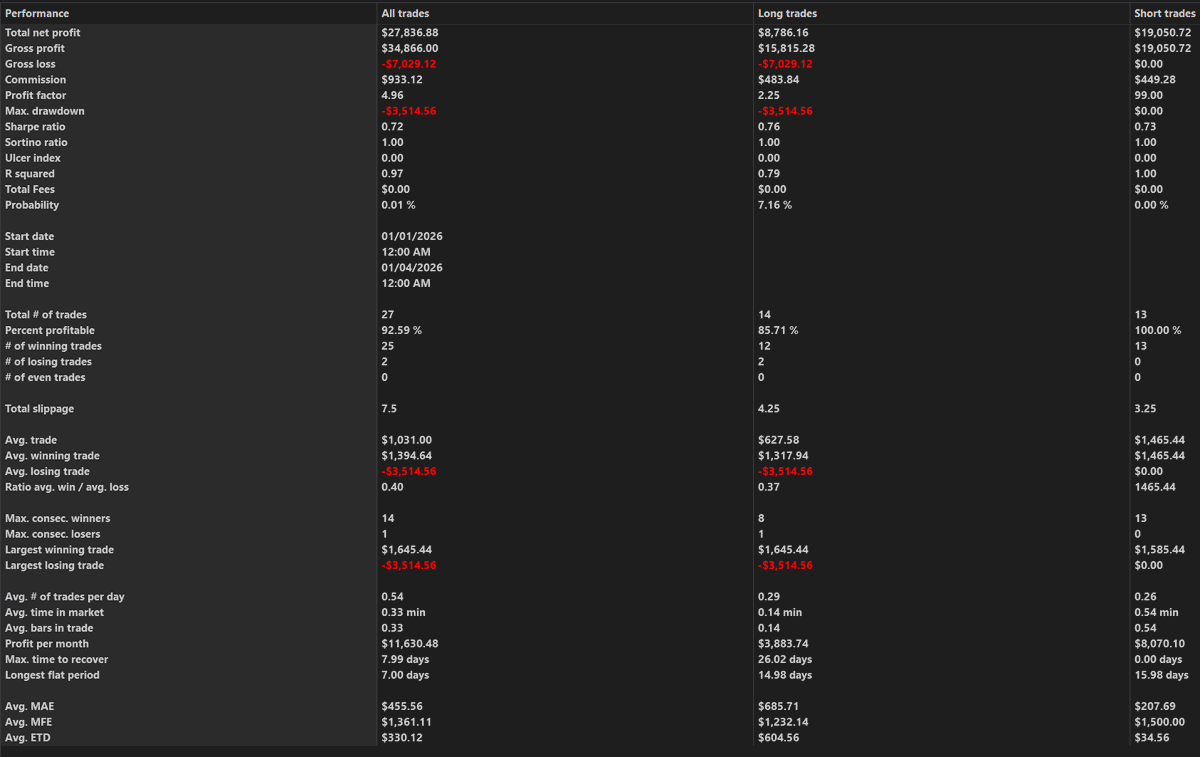Image resolution: width=1200 pixels, height=757 pixels.
Task: Select the All trades column header
Action: point(405,14)
